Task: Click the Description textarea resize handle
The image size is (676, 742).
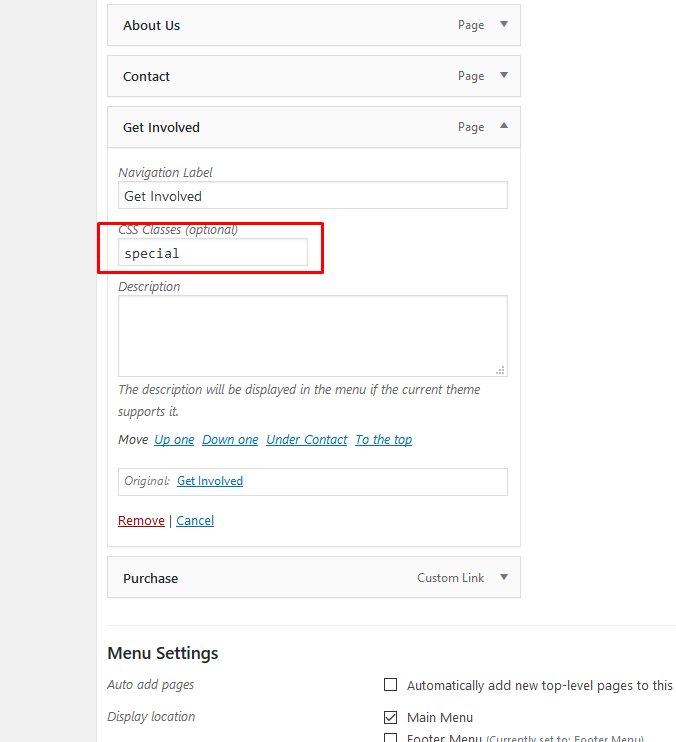Action: click(501, 370)
